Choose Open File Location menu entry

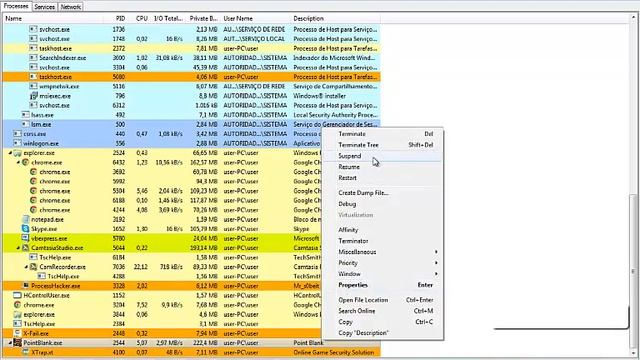382,300
